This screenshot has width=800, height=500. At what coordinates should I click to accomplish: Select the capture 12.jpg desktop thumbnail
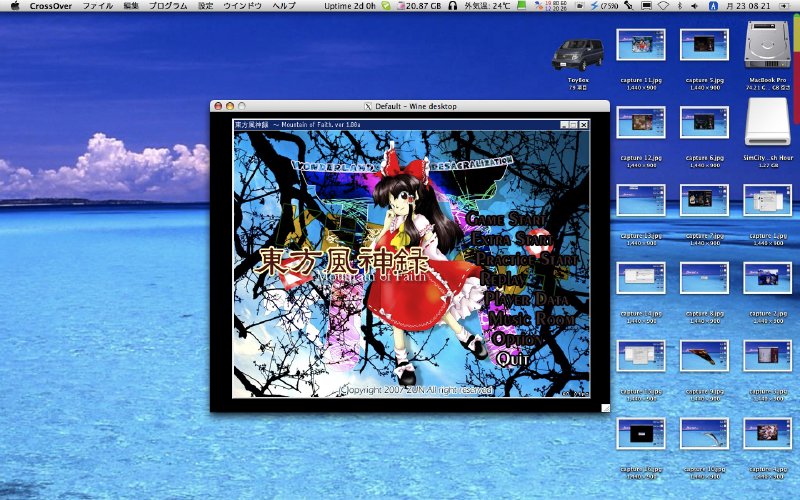point(641,122)
